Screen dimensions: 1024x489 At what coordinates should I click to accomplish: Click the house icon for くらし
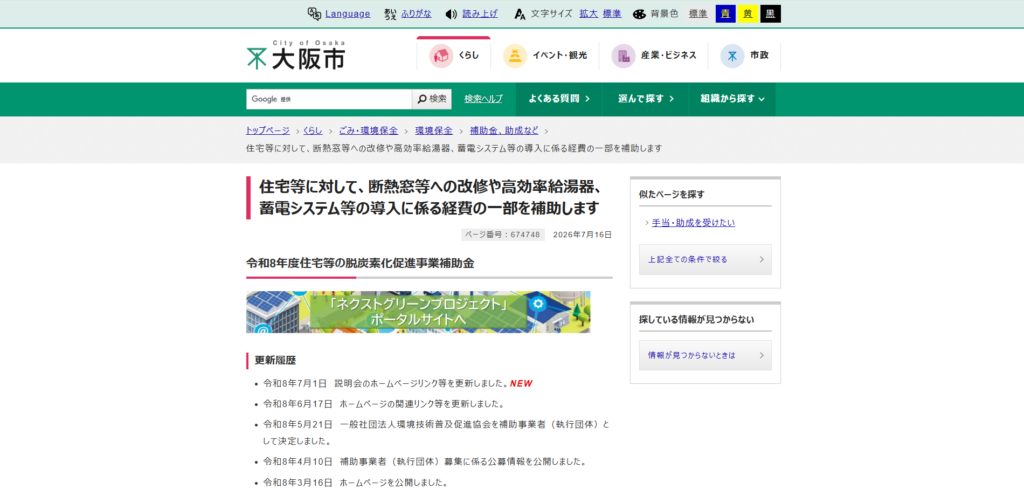point(441,55)
